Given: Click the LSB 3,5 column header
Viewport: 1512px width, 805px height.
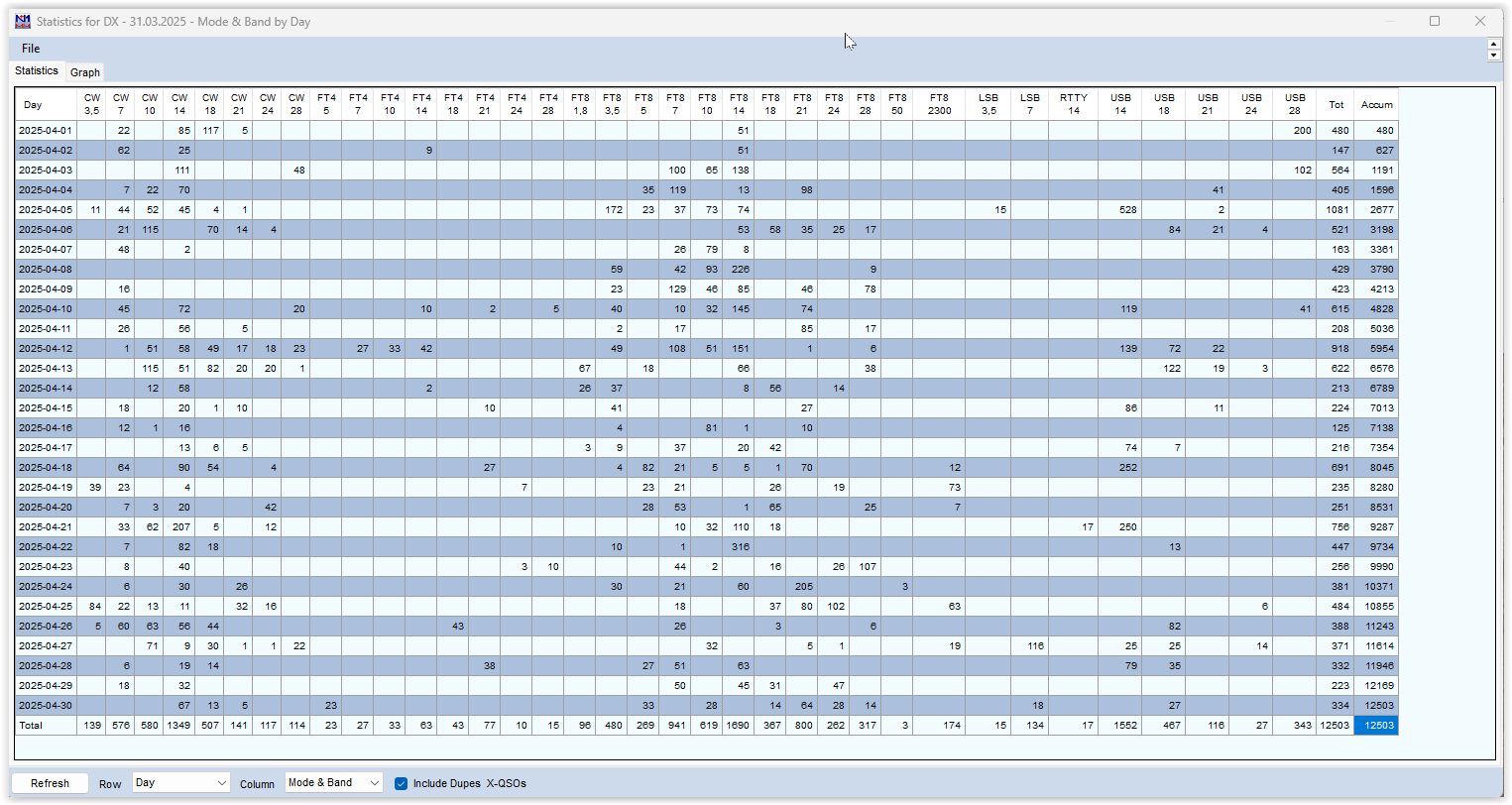Looking at the screenshot, I should coord(989,104).
